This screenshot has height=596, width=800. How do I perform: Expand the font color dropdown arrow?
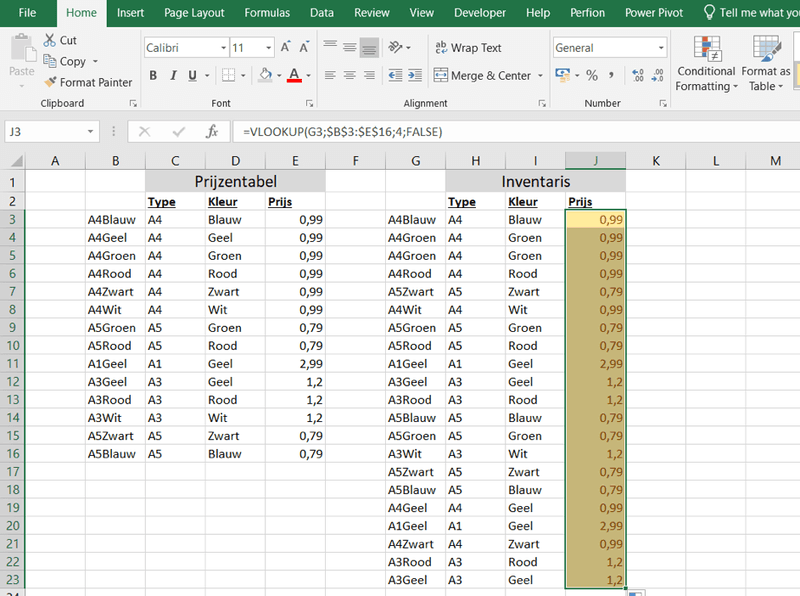pyautogui.click(x=308, y=76)
